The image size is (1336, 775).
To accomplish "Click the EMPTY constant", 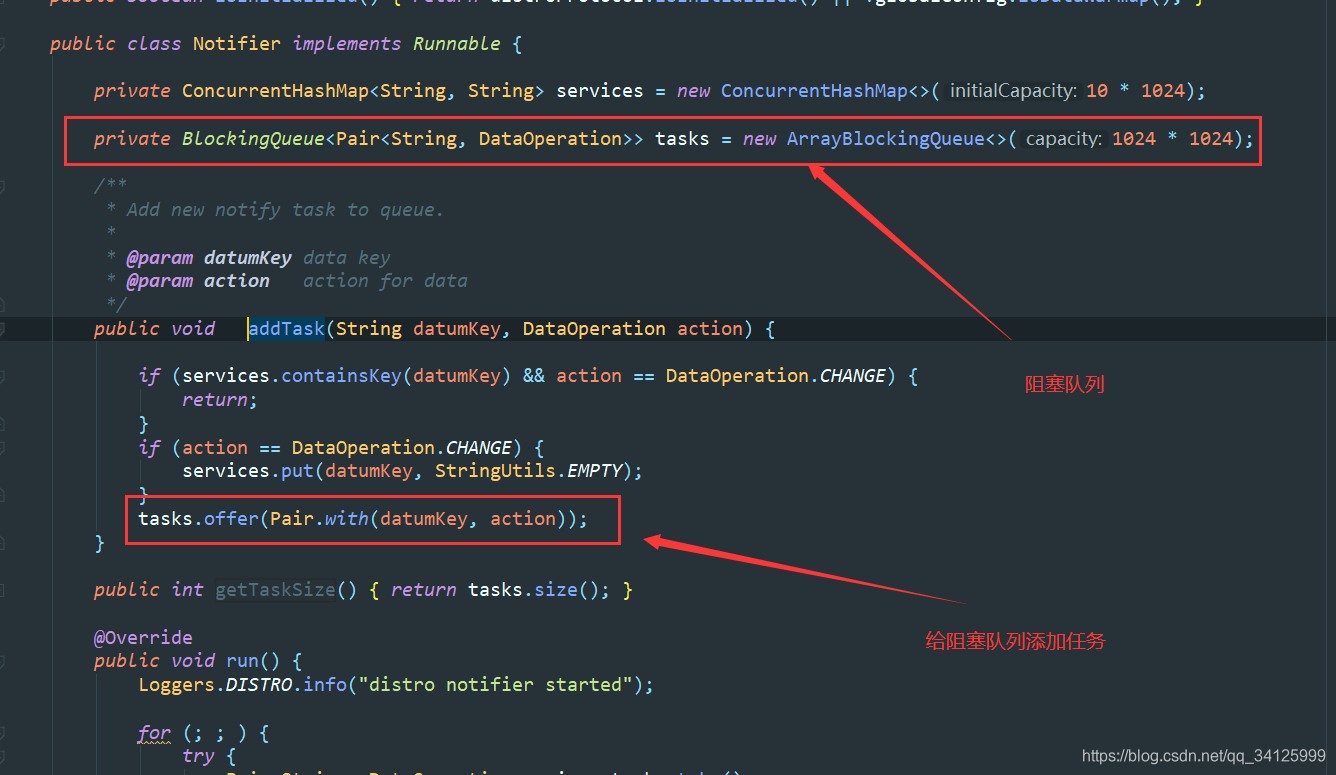I will 595,471.
